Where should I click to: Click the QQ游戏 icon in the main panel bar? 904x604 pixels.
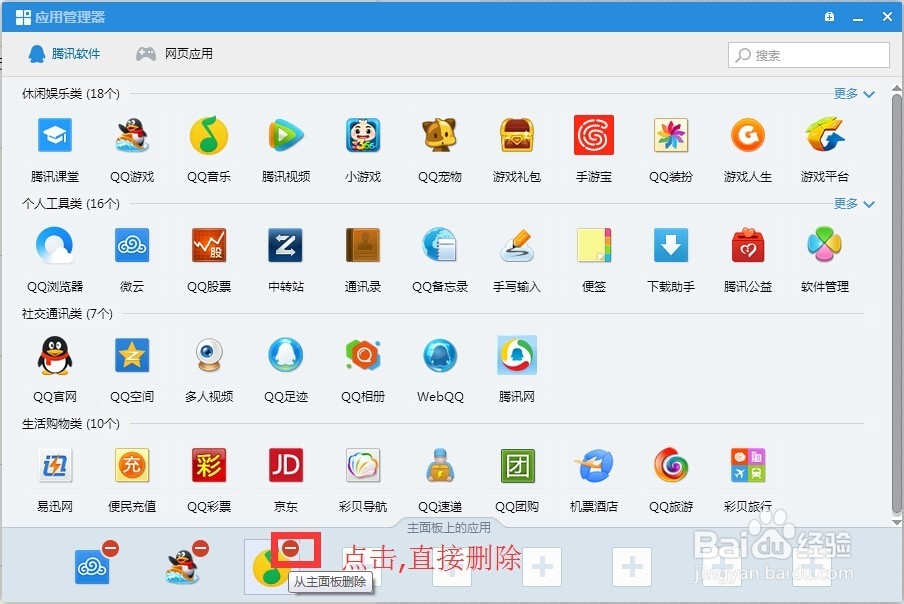(182, 567)
